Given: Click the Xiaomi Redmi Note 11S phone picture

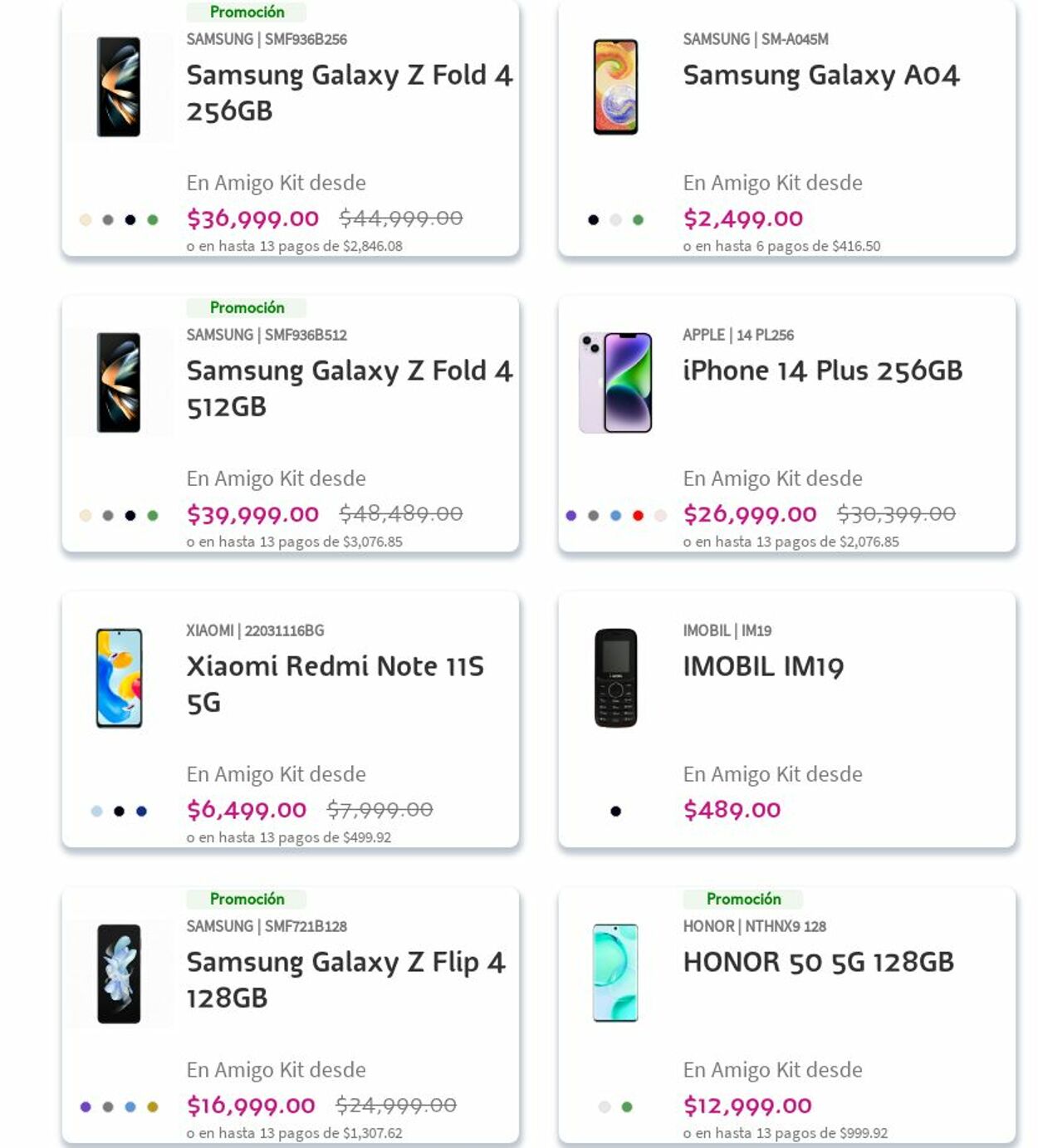Looking at the screenshot, I should point(119,679).
